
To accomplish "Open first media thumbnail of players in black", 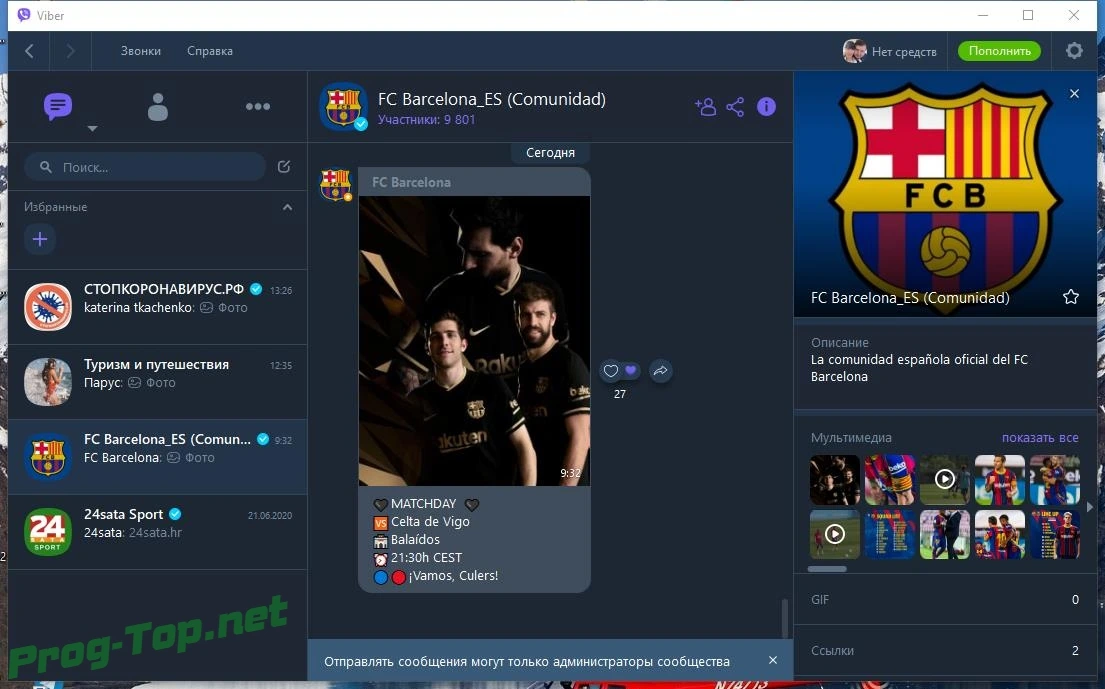I will pyautogui.click(x=834, y=480).
